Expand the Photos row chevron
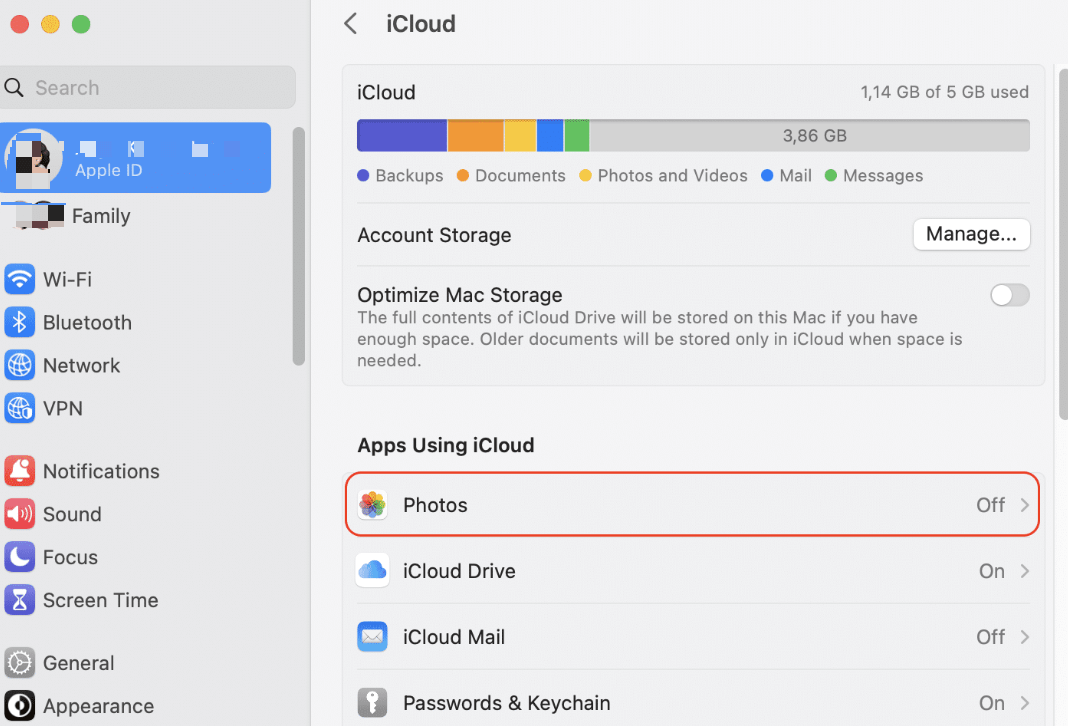 [1025, 505]
